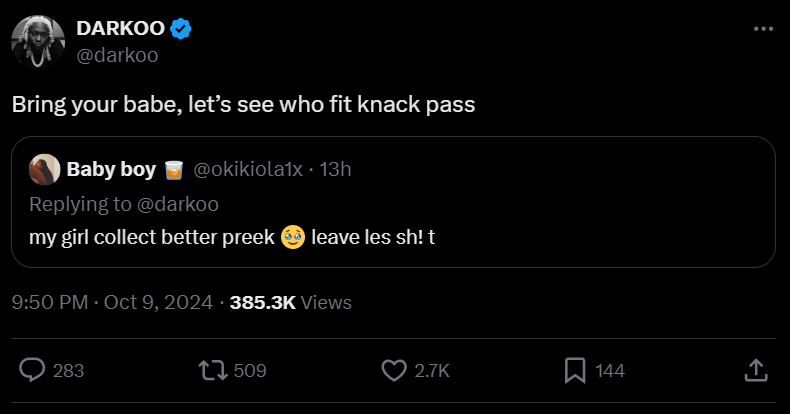The image size is (790, 414).
Task: View the 385.3K Views analytics
Action: click(x=290, y=302)
